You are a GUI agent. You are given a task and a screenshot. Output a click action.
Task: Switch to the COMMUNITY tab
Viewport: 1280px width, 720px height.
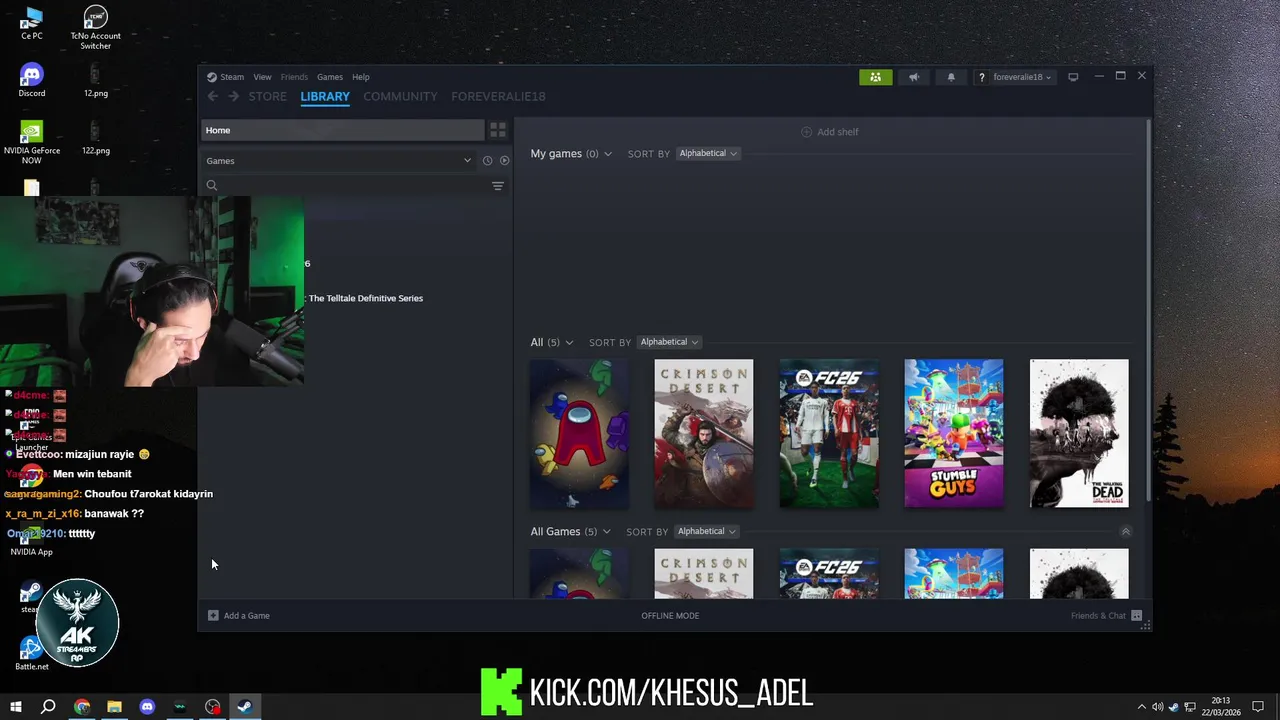coord(400,97)
